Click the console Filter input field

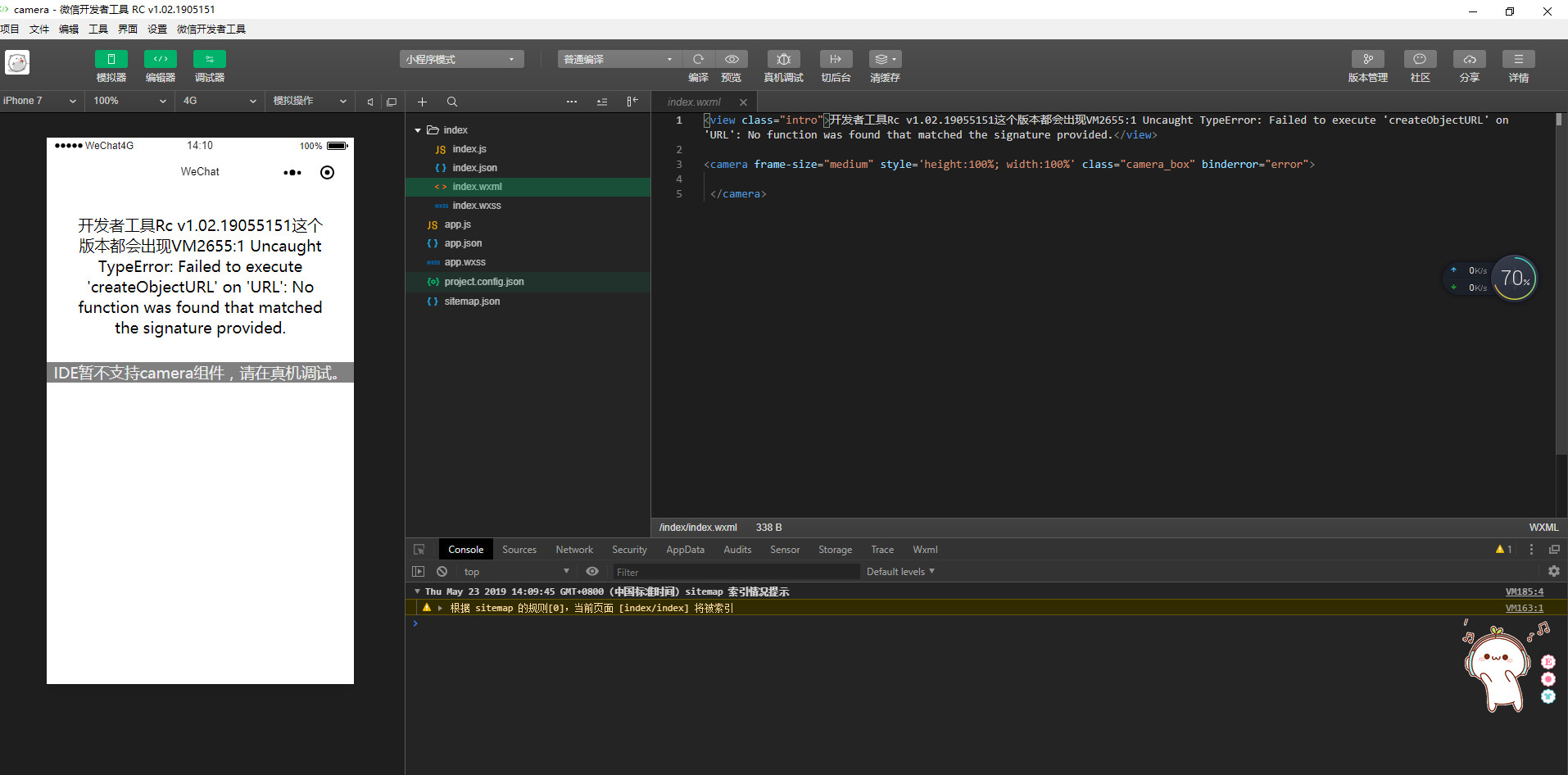coord(736,572)
